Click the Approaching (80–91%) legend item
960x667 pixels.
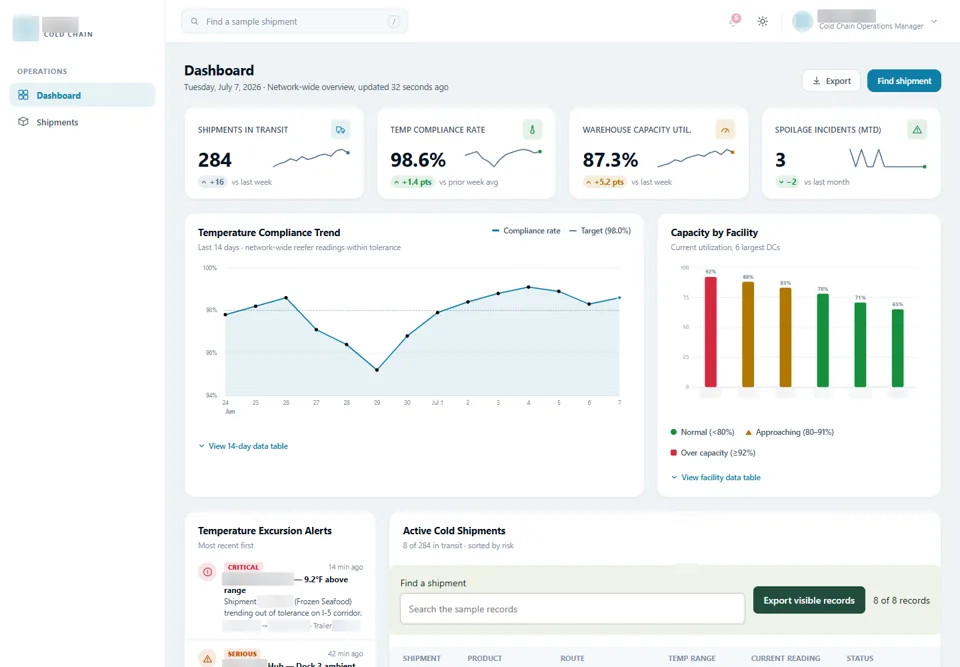(x=789, y=432)
